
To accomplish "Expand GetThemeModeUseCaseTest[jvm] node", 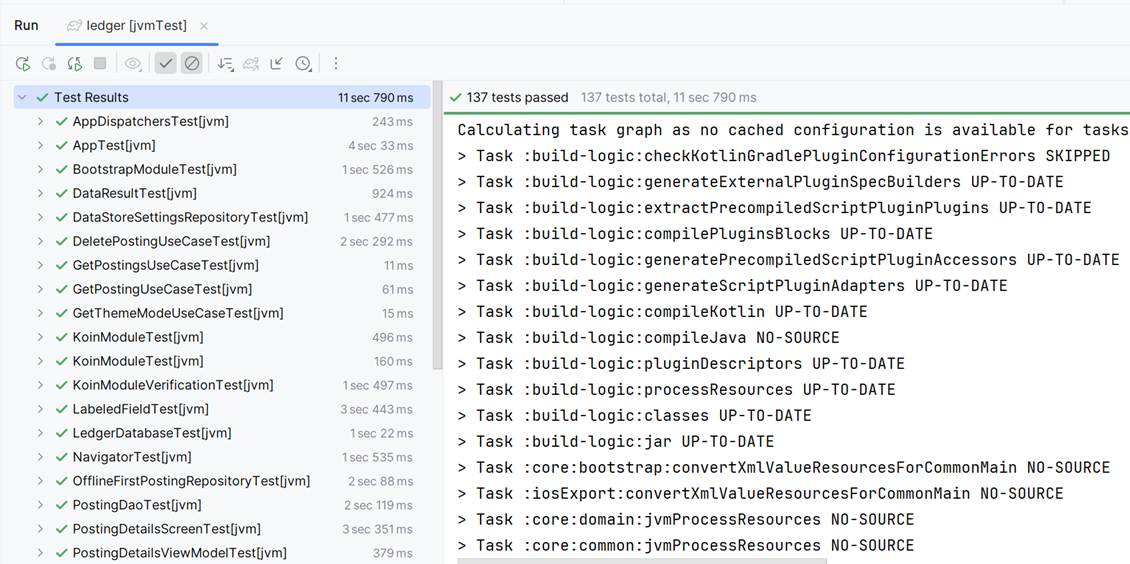I will pos(40,313).
